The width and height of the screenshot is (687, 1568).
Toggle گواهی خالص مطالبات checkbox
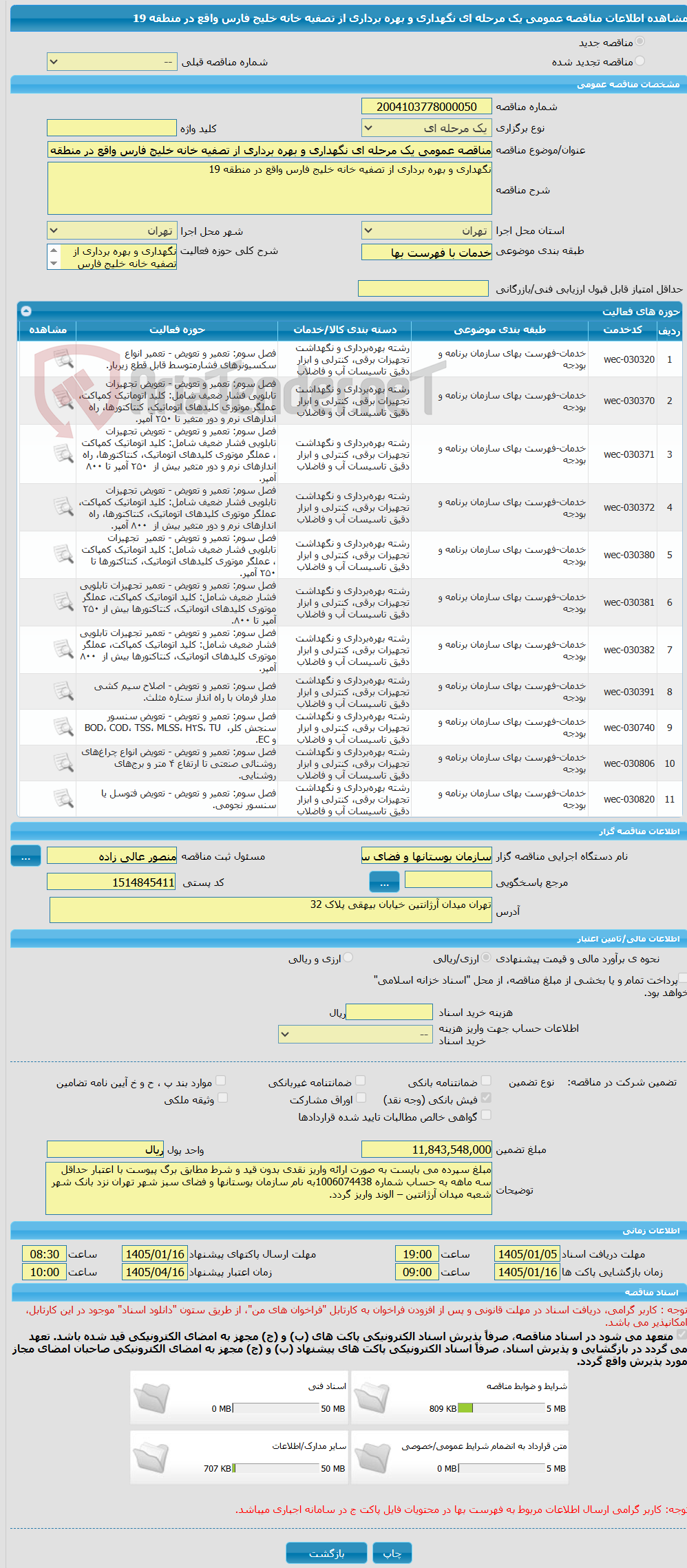486,1115
